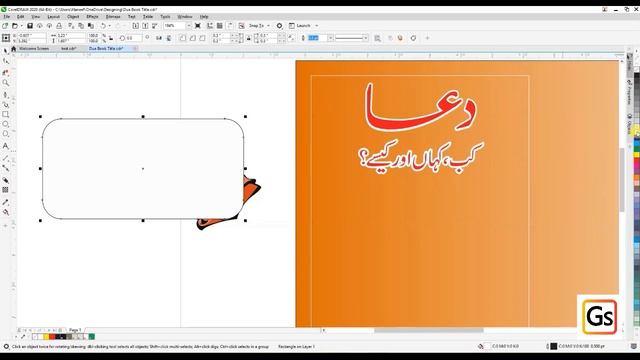Click the Import icon
640x360 pixels.
coord(136,26)
